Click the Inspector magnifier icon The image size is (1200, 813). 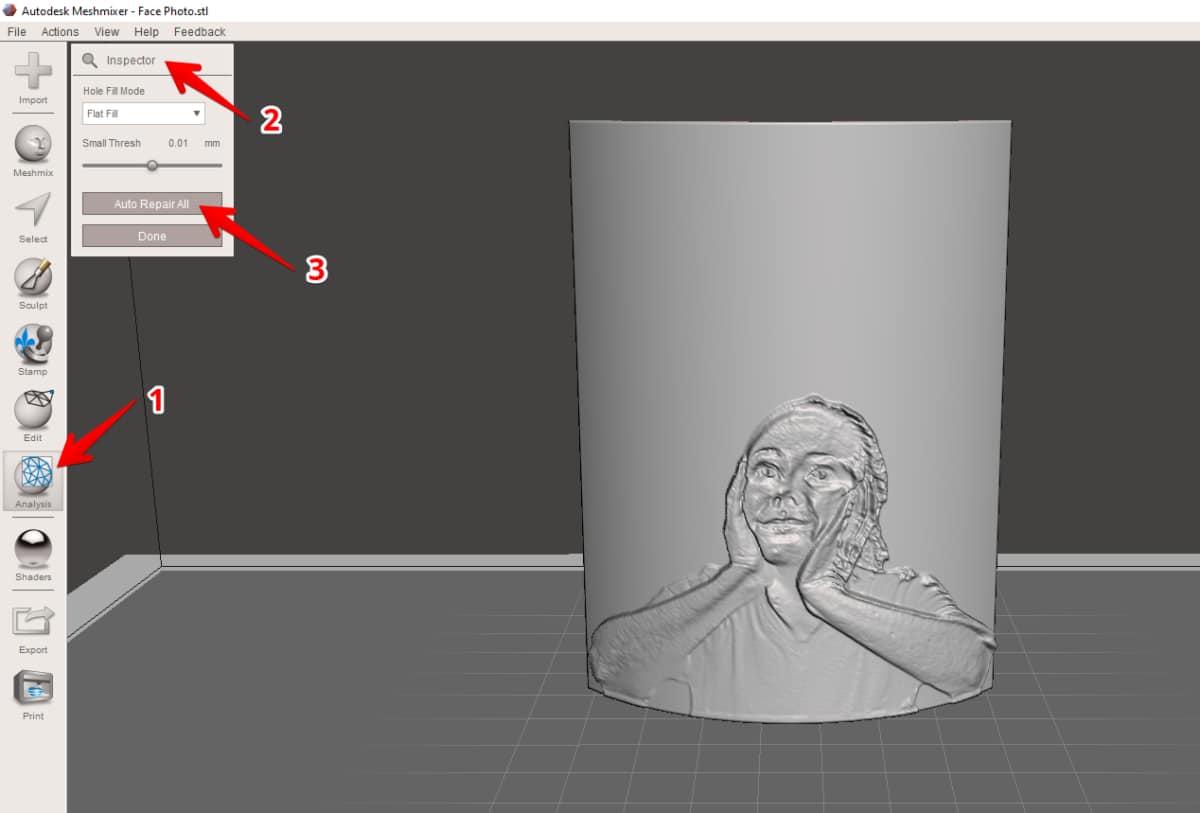90,61
